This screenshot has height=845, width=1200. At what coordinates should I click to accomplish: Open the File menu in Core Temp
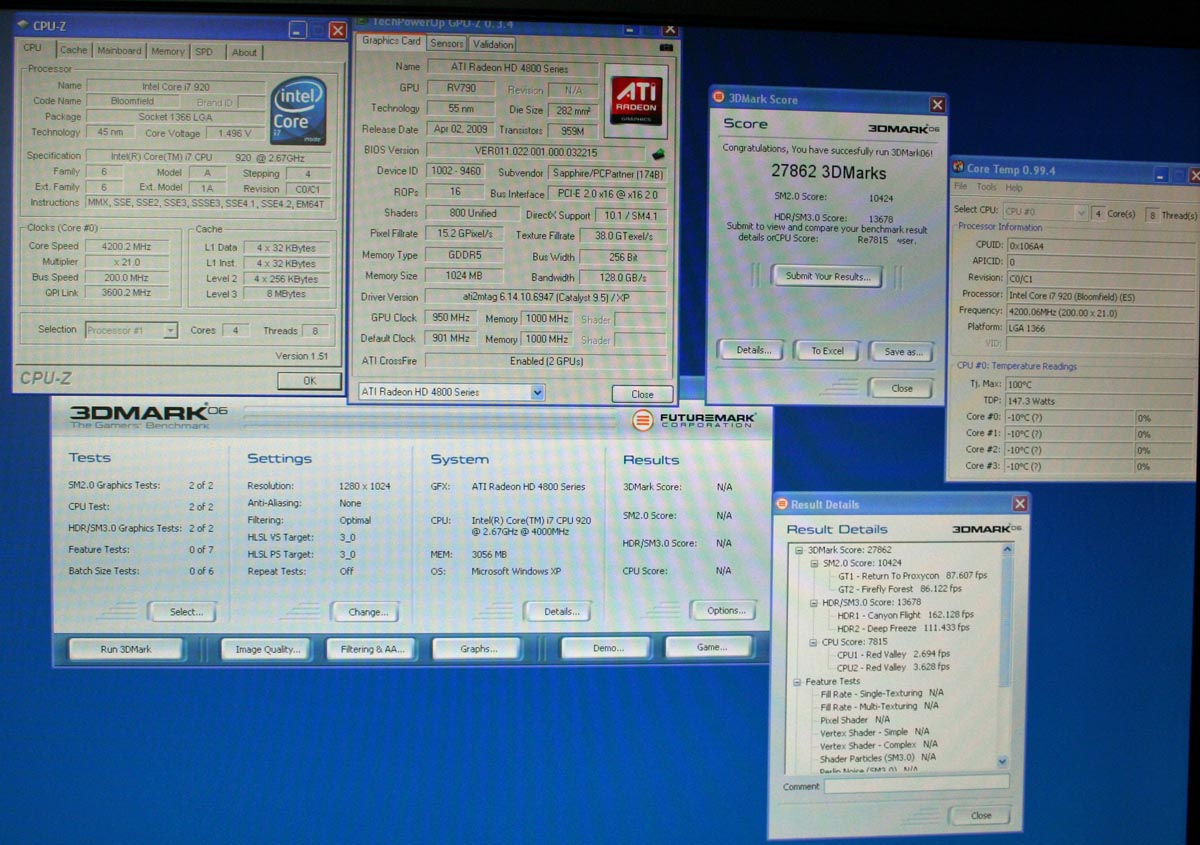pyautogui.click(x=960, y=188)
